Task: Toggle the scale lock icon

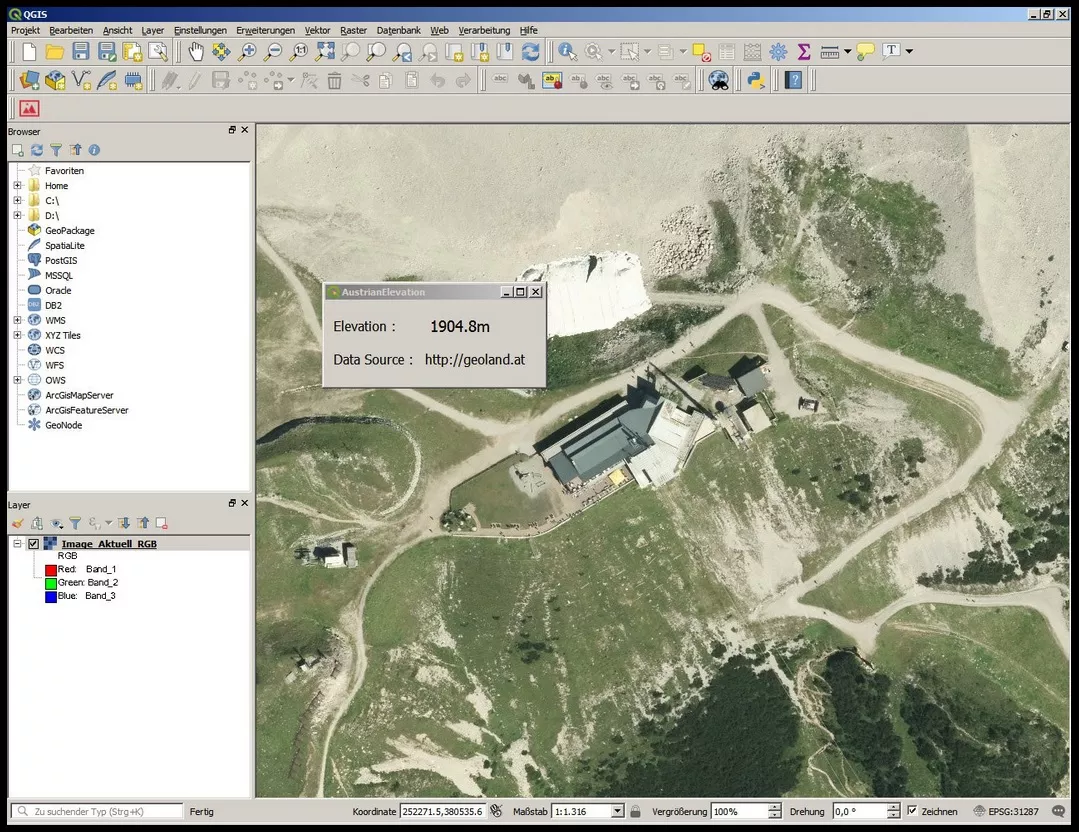Action: click(x=635, y=811)
